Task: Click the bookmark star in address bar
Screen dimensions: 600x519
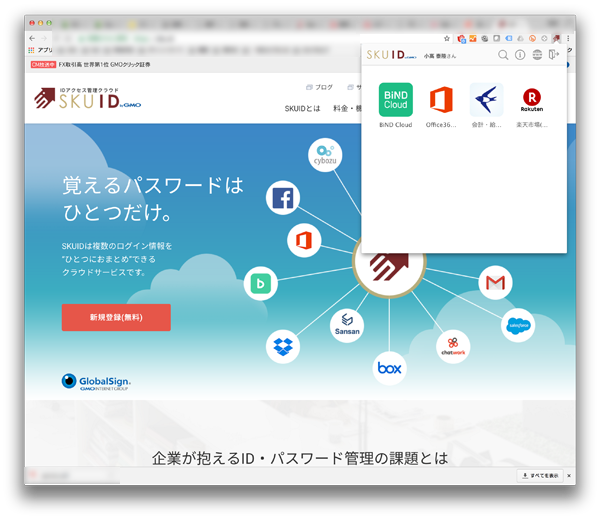Action: pyautogui.click(x=447, y=38)
